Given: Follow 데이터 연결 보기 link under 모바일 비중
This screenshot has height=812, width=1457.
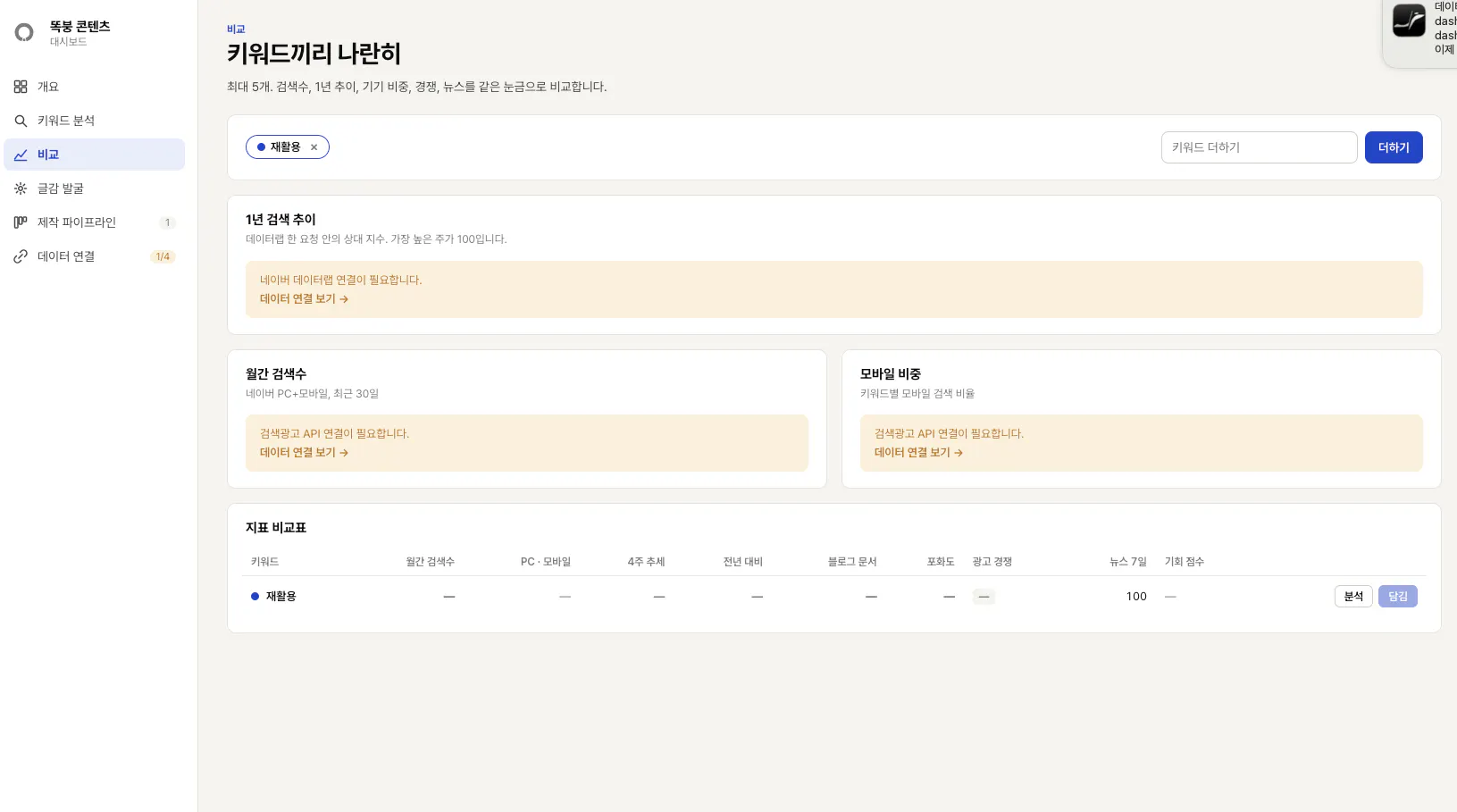Looking at the screenshot, I should (918, 453).
